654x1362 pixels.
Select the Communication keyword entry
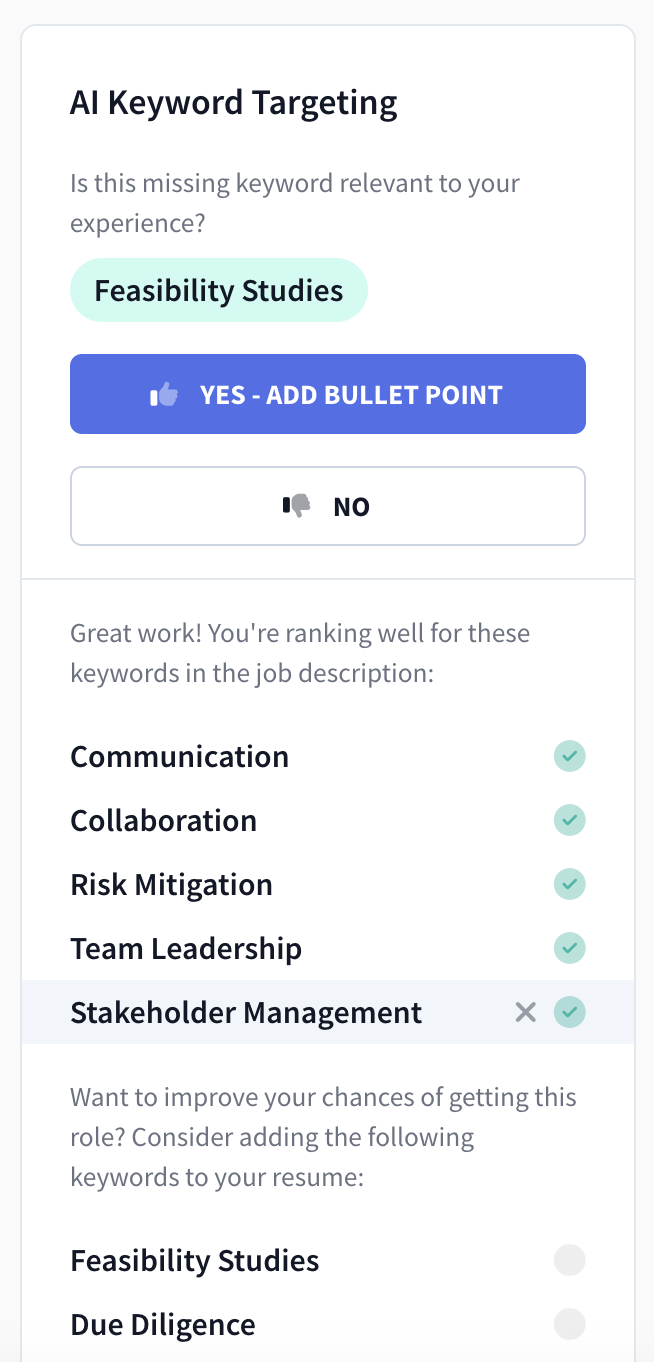179,756
